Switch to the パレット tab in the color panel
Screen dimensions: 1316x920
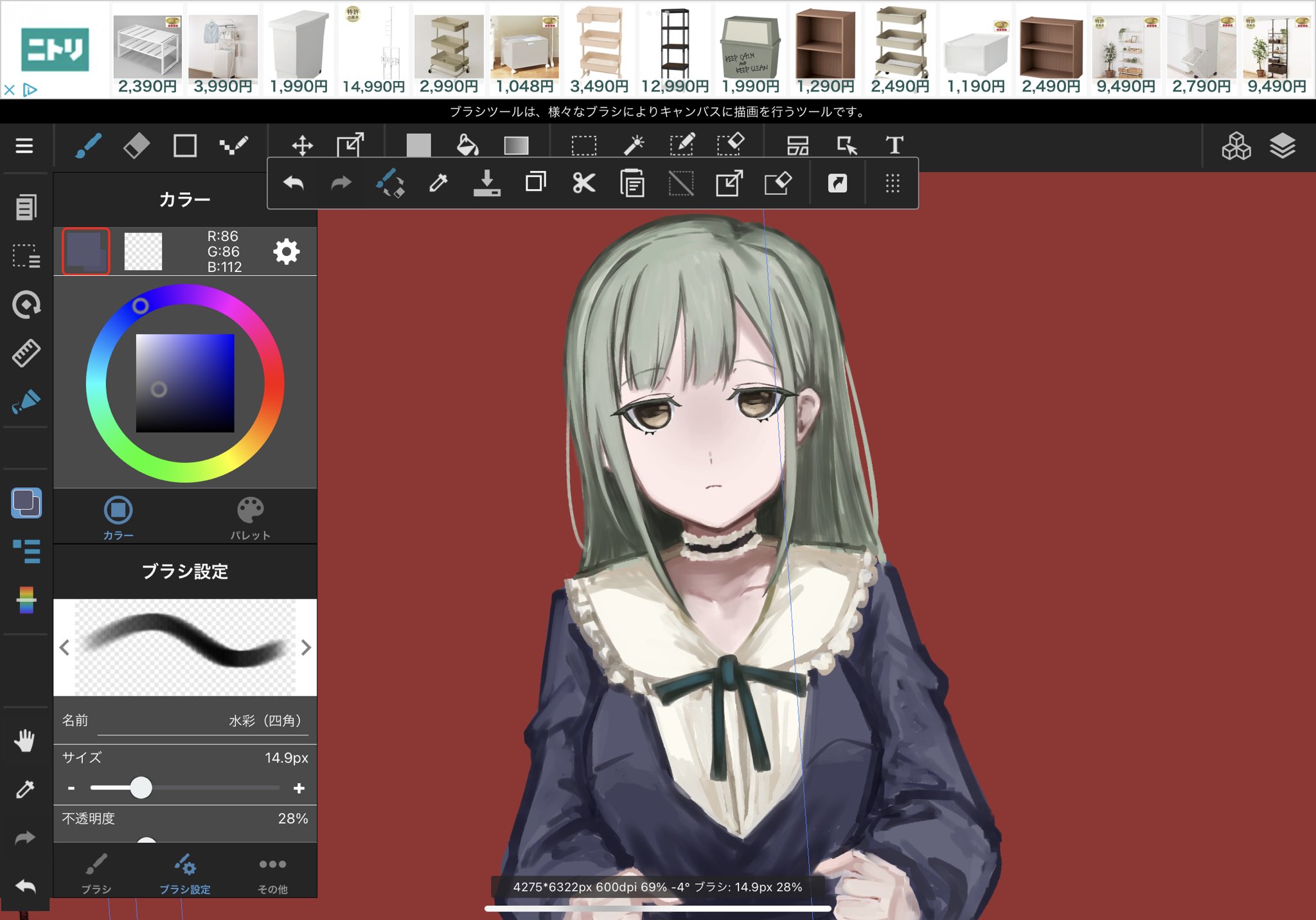click(x=250, y=516)
